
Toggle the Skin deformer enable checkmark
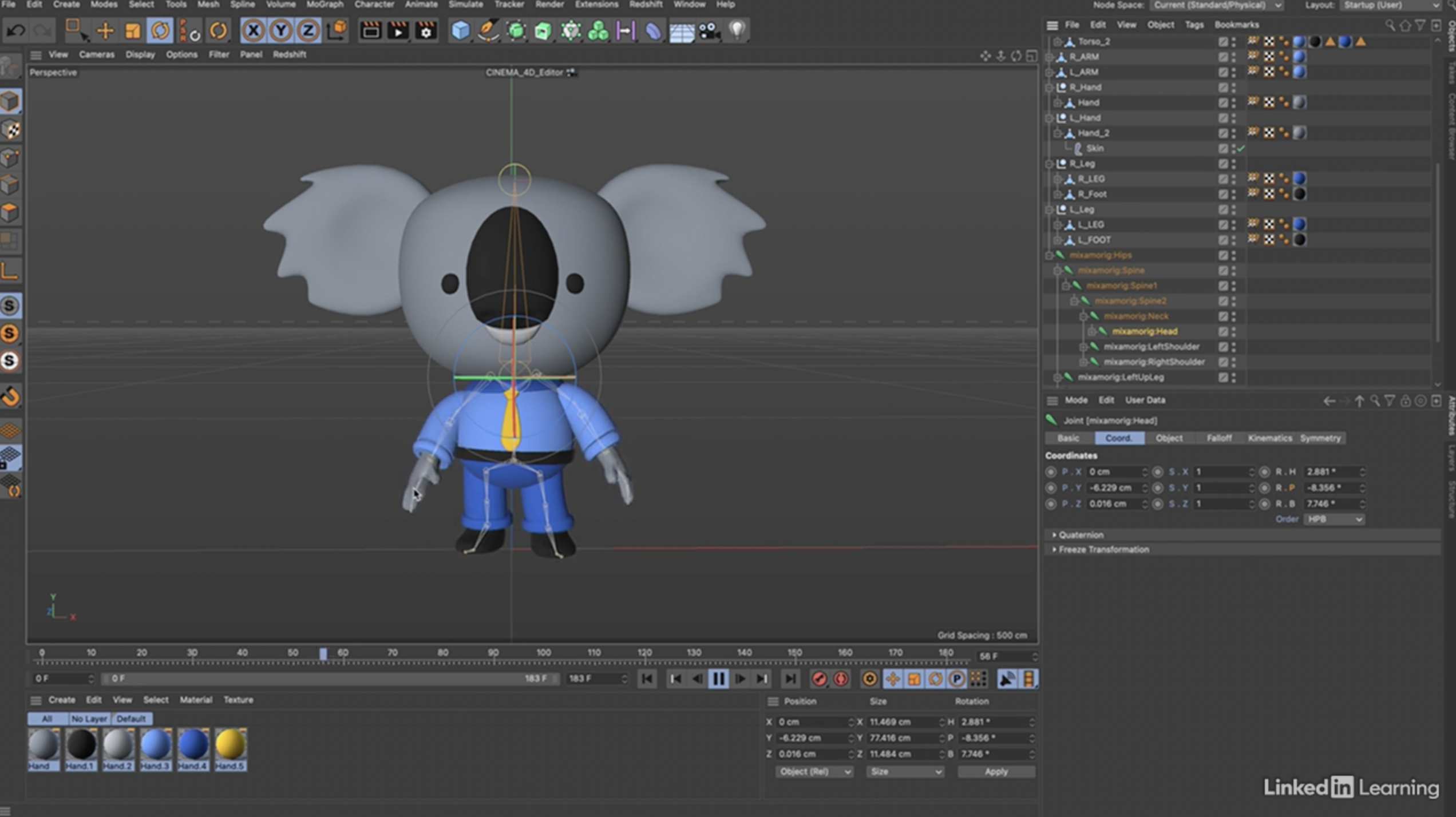pyautogui.click(x=1242, y=148)
